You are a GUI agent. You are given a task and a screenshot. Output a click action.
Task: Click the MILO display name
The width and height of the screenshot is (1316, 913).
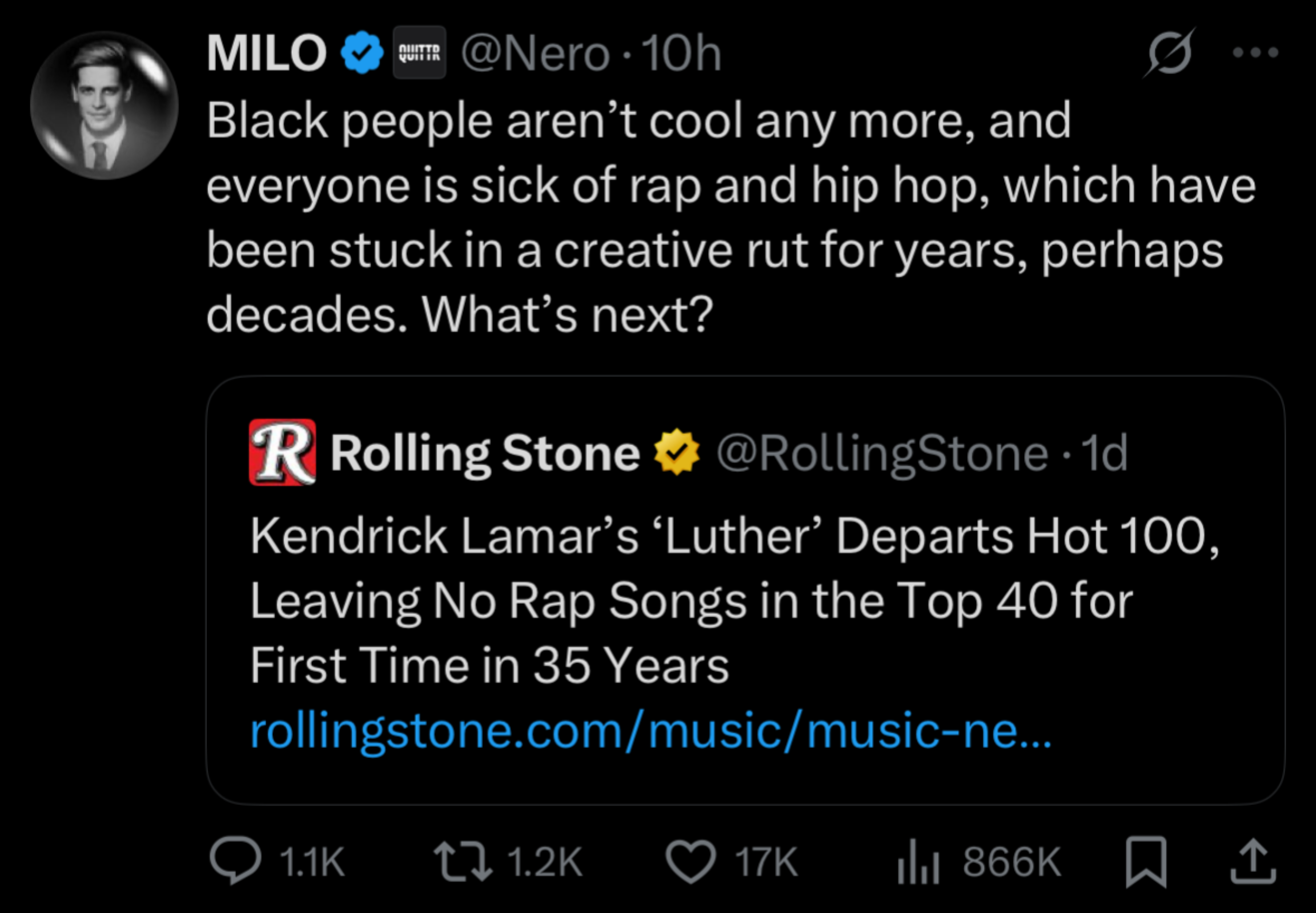pyautogui.click(x=267, y=53)
